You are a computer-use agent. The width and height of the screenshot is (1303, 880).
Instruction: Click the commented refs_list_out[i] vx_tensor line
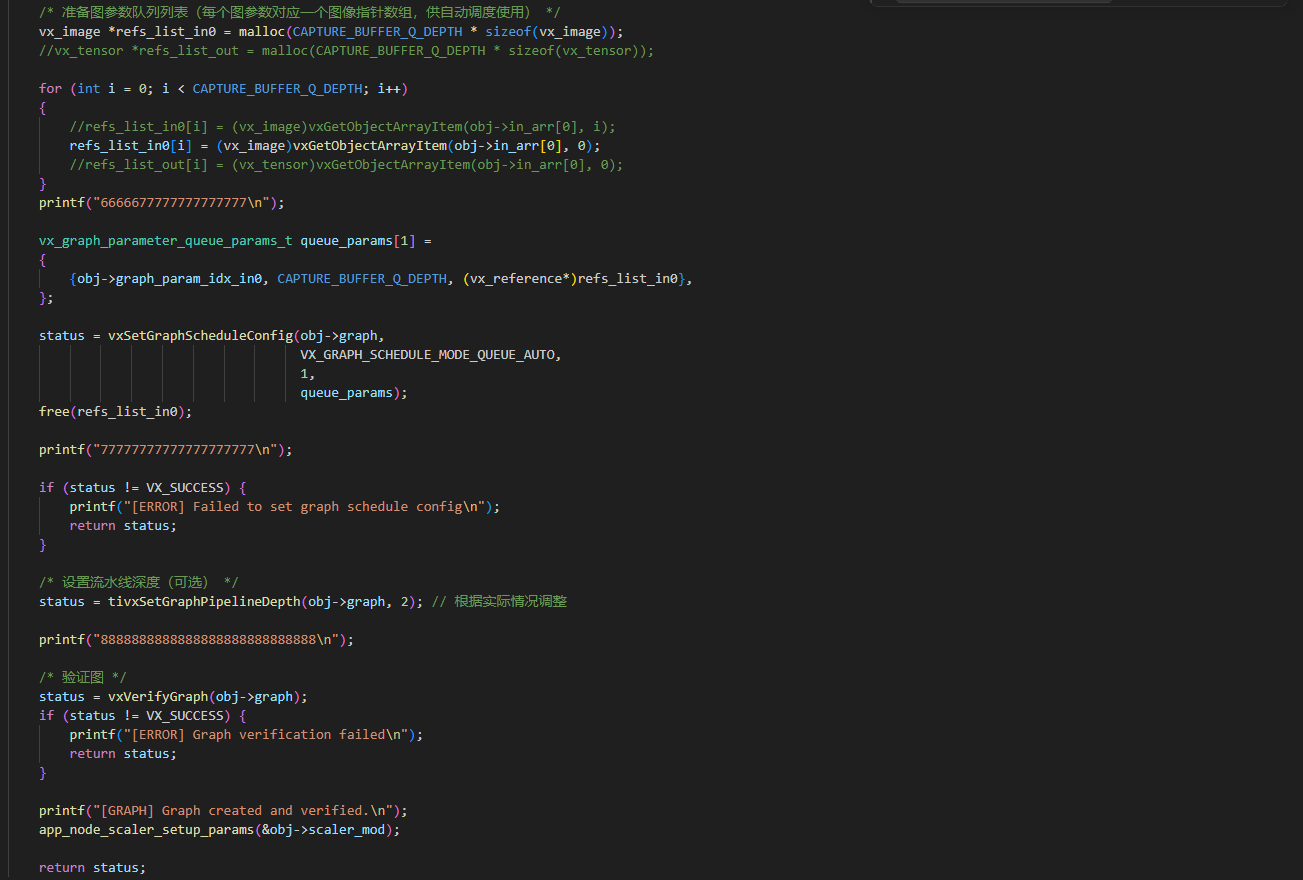pos(346,164)
